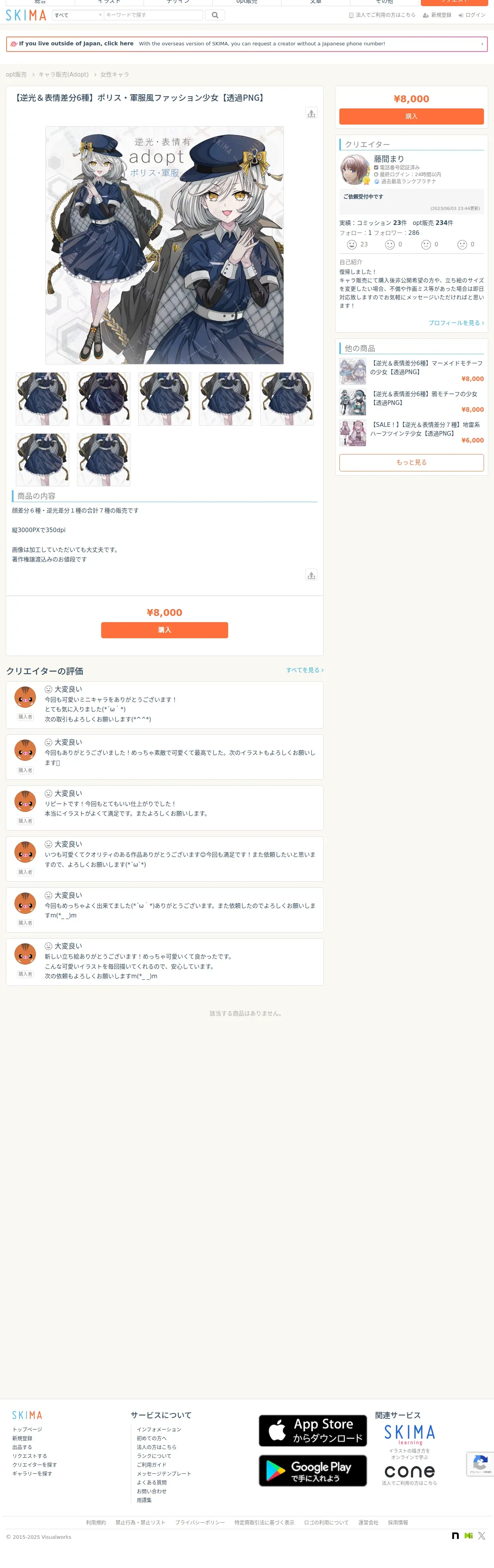The width and height of the screenshot is (494, 1568).
Task: Select the fifth thumbnail in the top row
Action: 287,399
